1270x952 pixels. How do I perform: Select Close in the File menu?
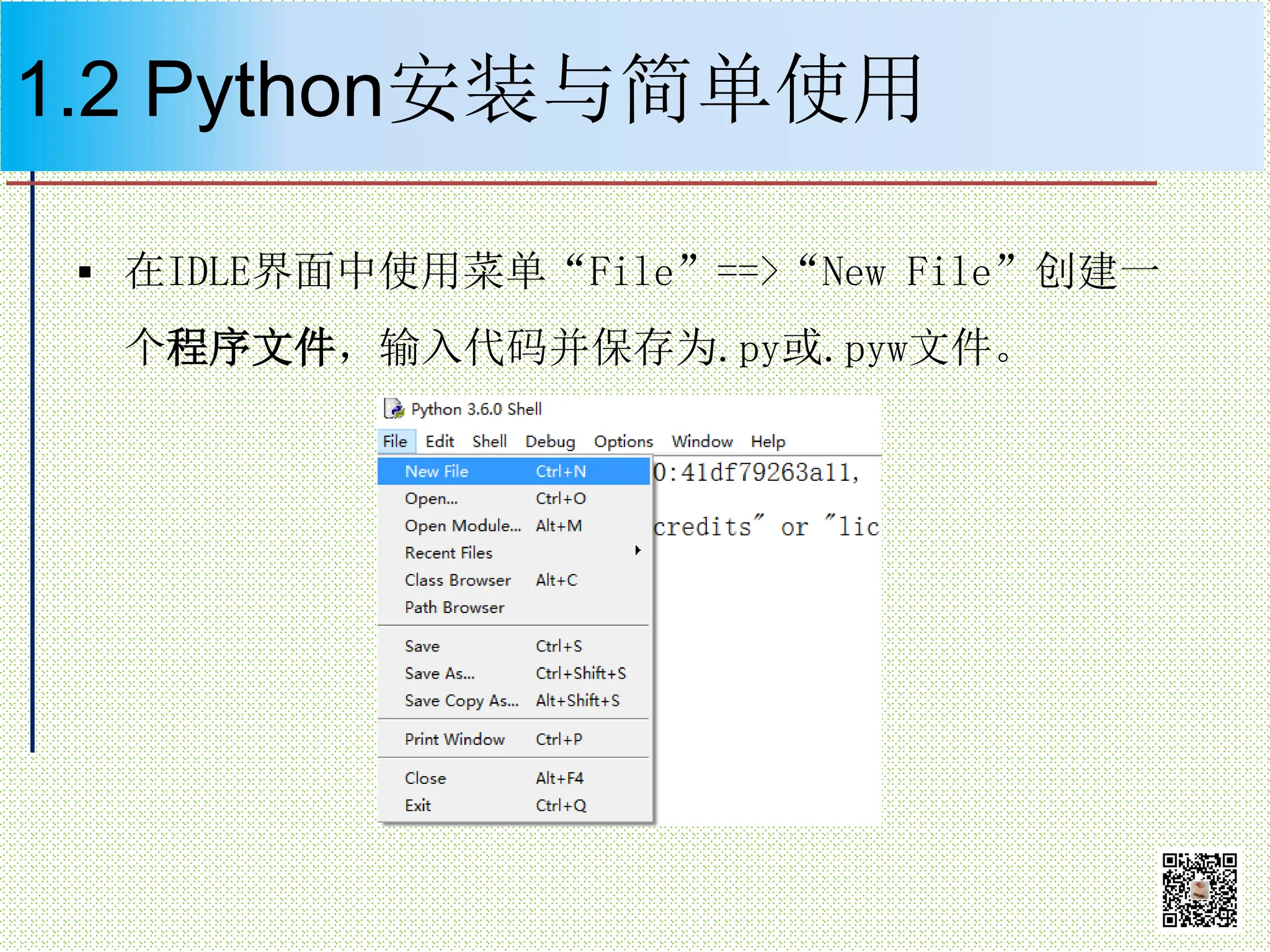[513, 778]
